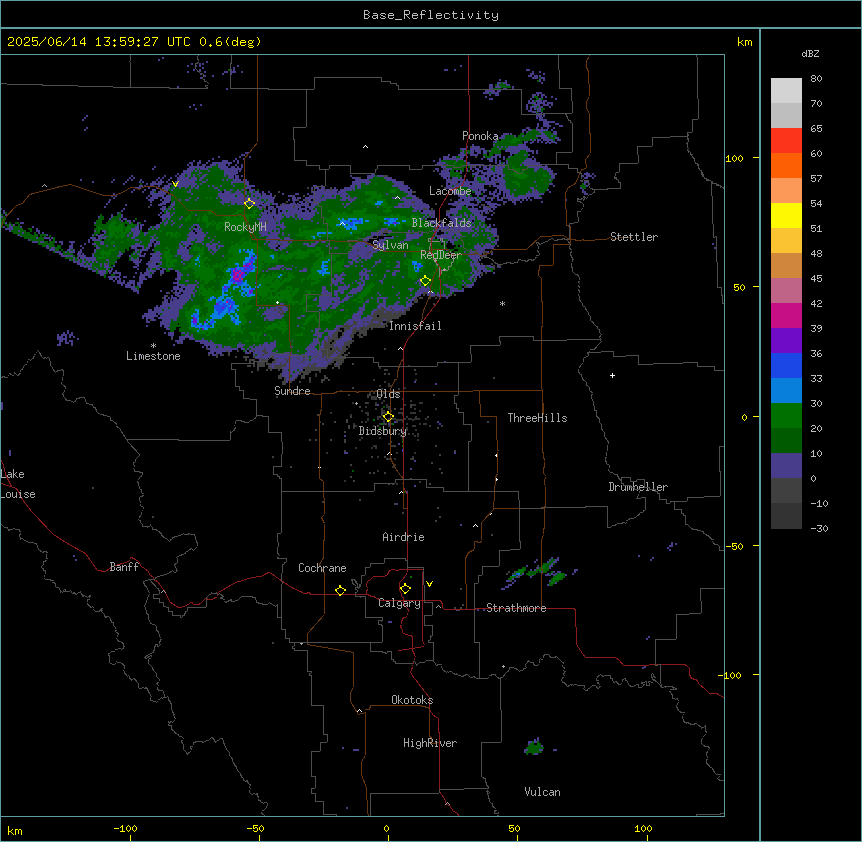The image size is (862, 842).
Task: Select the yellow diamond marker below Cochrane
Action: pos(340,590)
